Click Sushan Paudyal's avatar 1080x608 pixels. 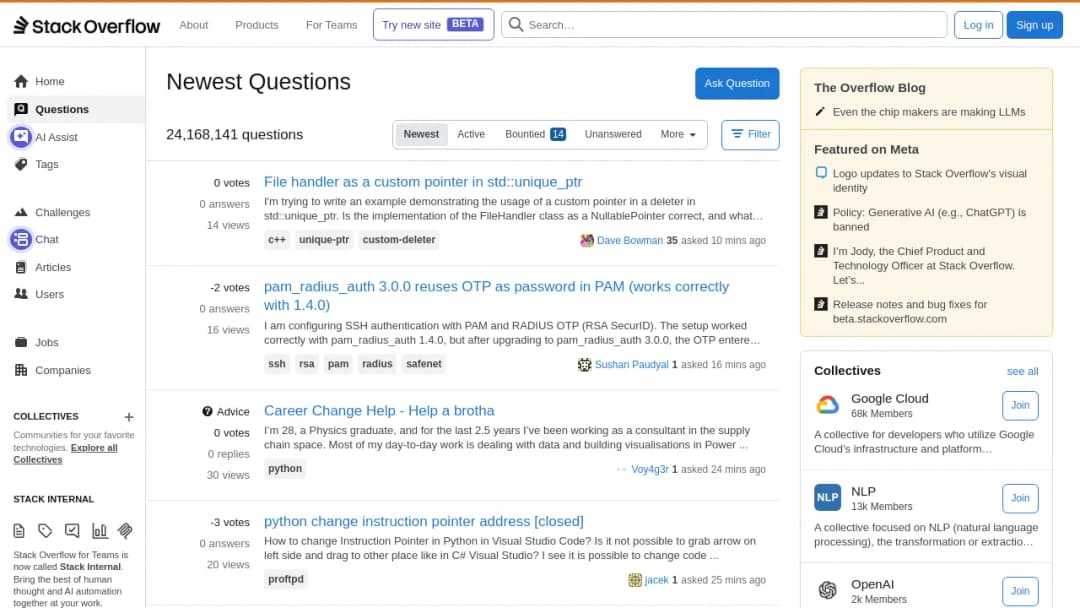[584, 364]
